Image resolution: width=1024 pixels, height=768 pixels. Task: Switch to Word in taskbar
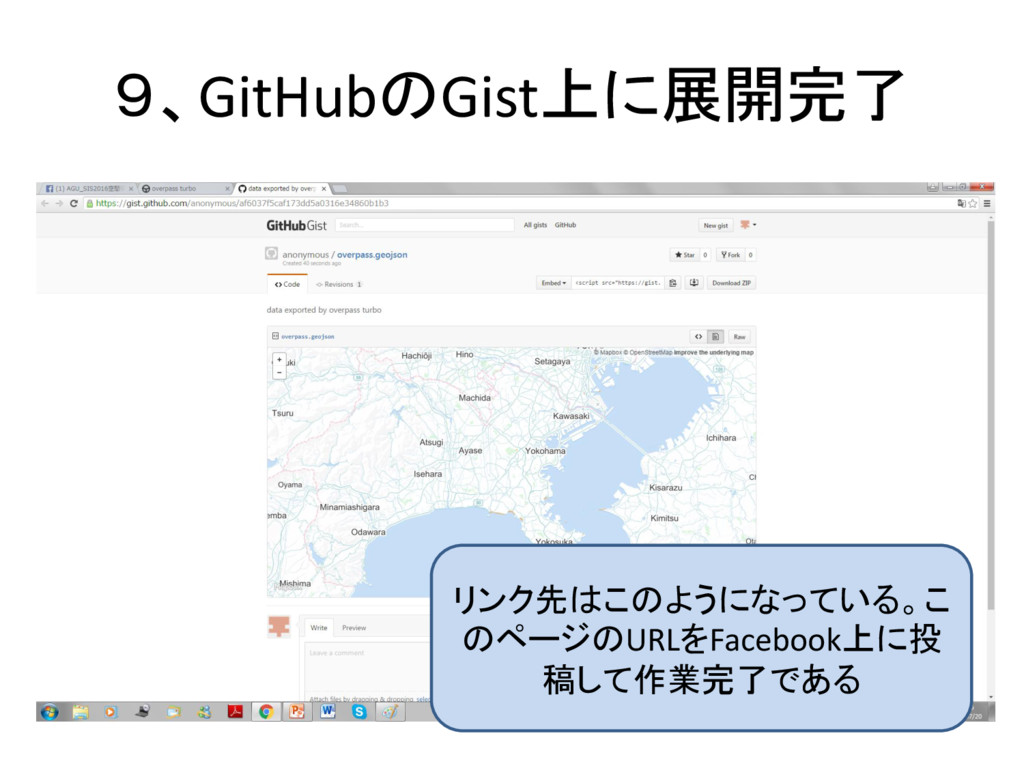point(328,712)
